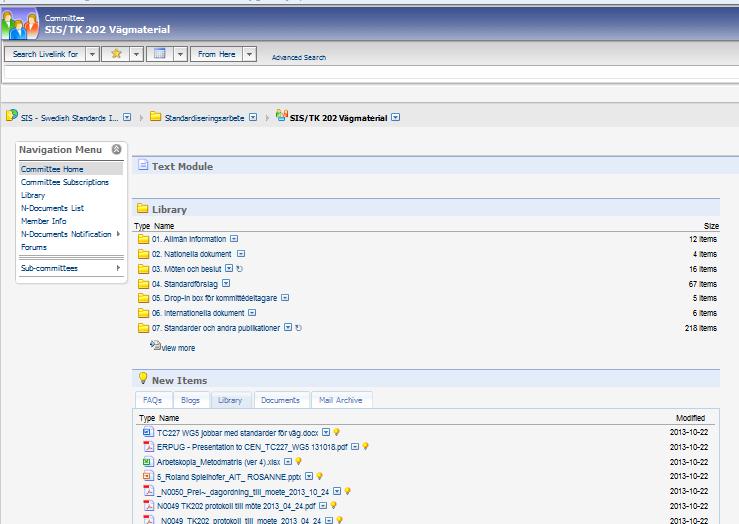Click the lightbulb next to Arbetskopia_Metodmatris xlsx
Image resolution: width=739 pixels, height=524 pixels.
click(x=298, y=461)
